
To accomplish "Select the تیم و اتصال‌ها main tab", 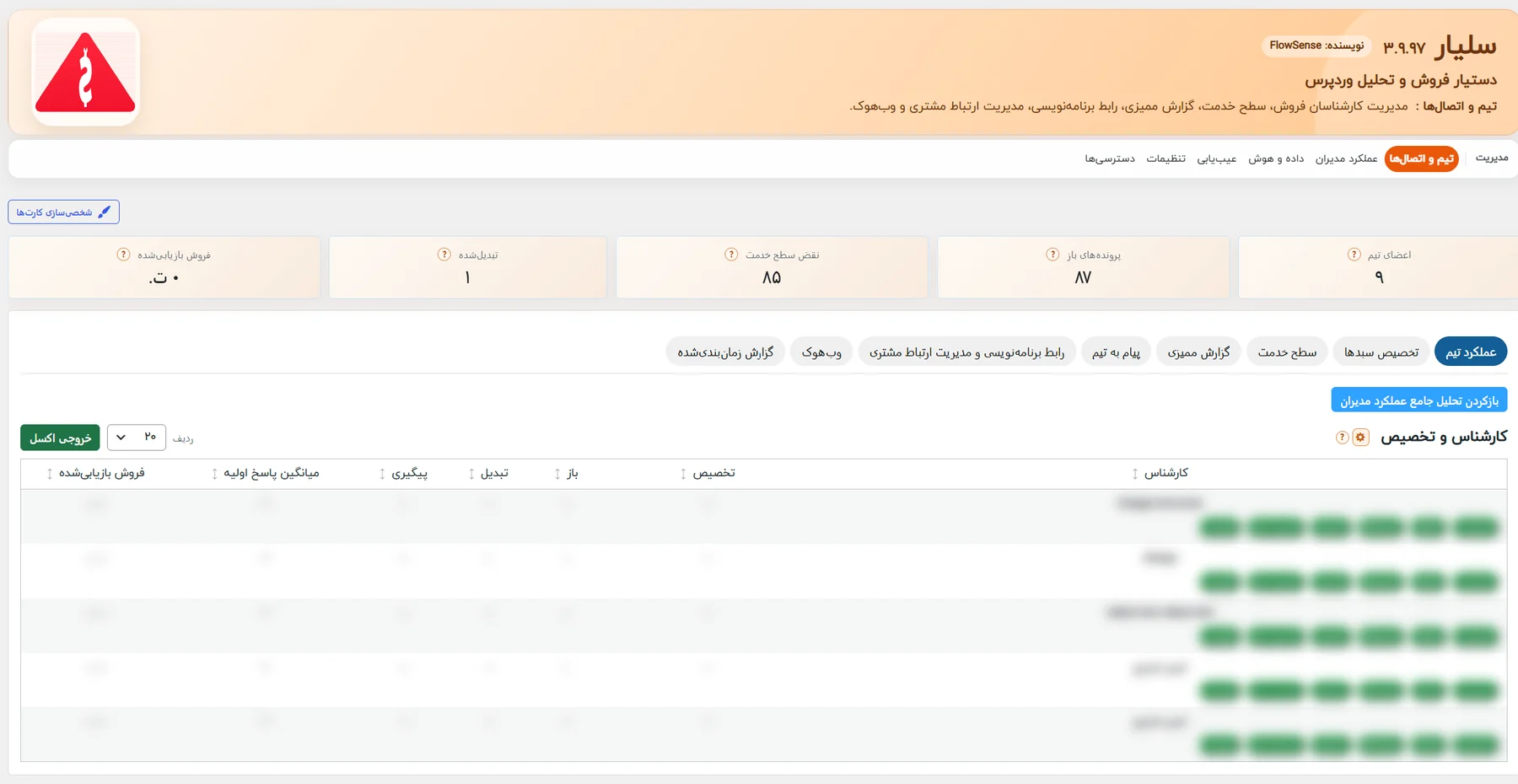I will coord(1421,158).
